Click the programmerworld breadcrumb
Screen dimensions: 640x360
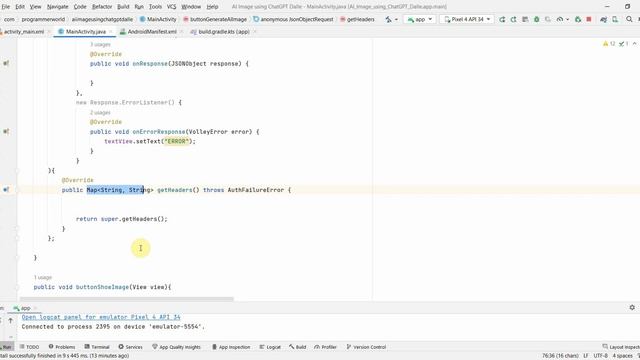click(x=43, y=19)
